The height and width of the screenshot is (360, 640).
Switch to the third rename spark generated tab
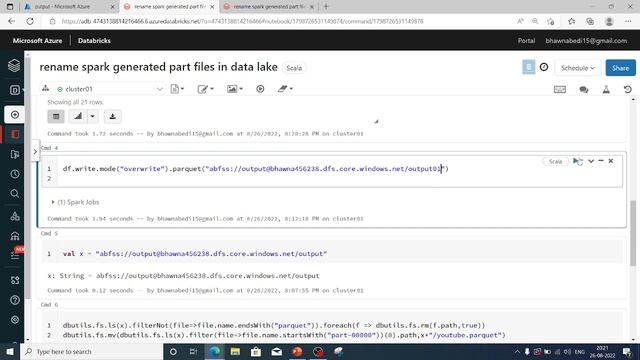(x=269, y=7)
